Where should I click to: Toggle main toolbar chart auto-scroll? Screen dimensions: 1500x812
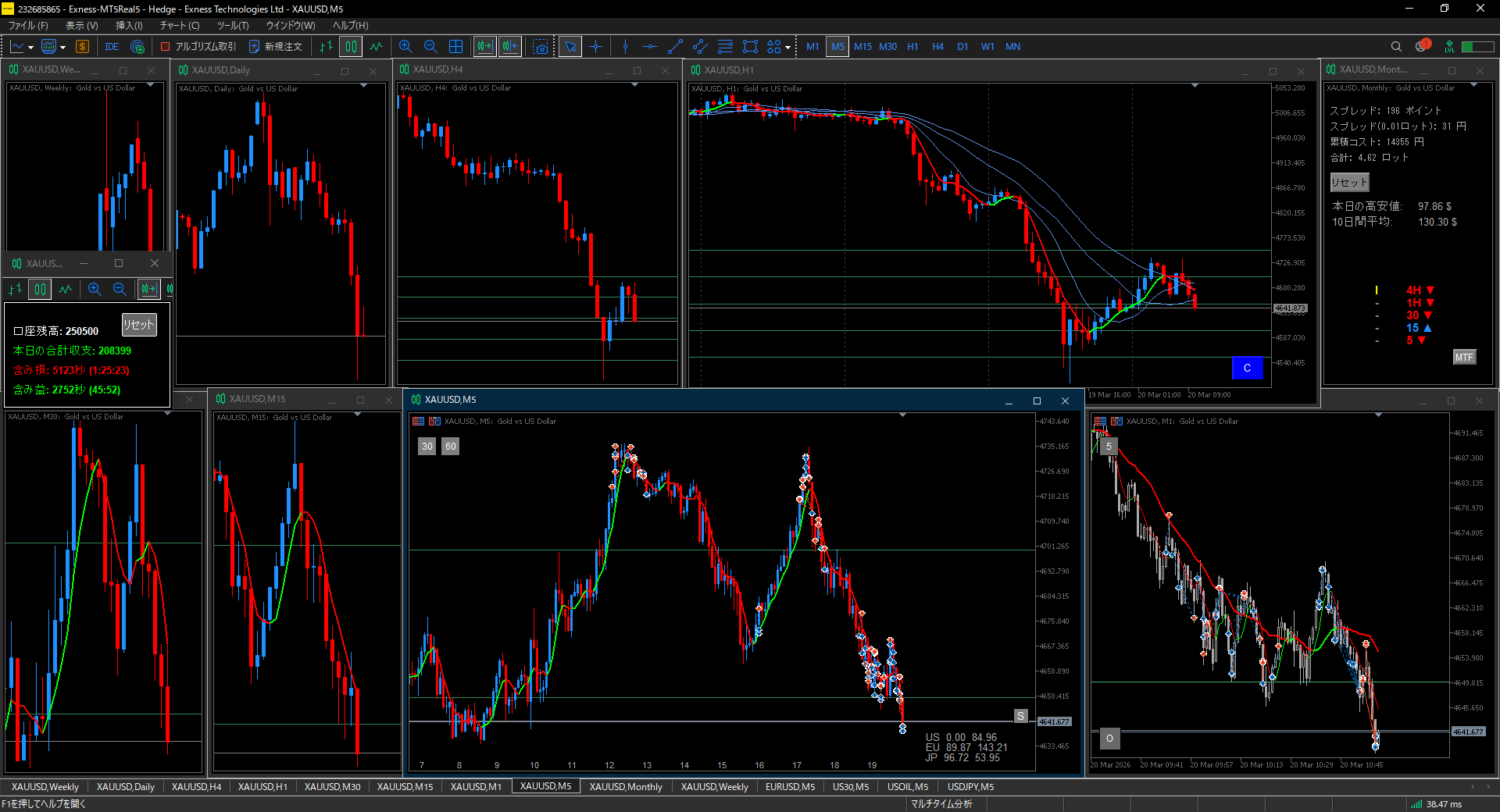485,47
